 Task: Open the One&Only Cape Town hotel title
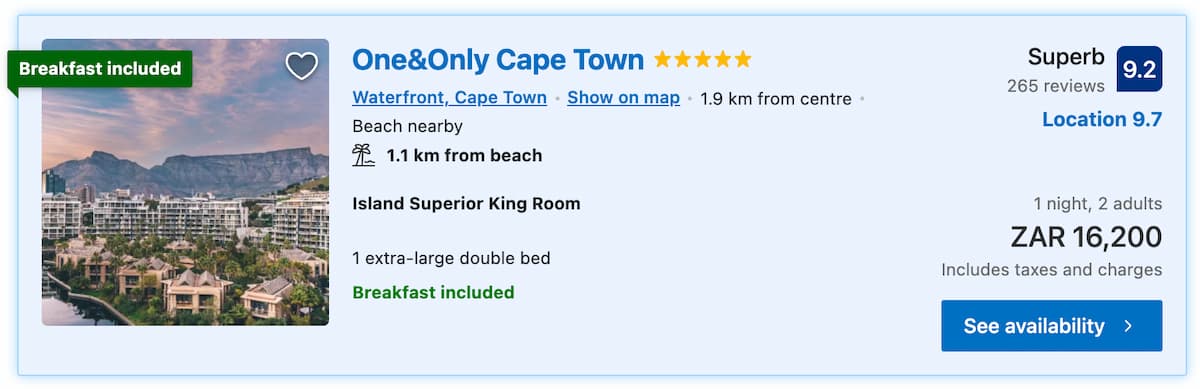(x=498, y=60)
